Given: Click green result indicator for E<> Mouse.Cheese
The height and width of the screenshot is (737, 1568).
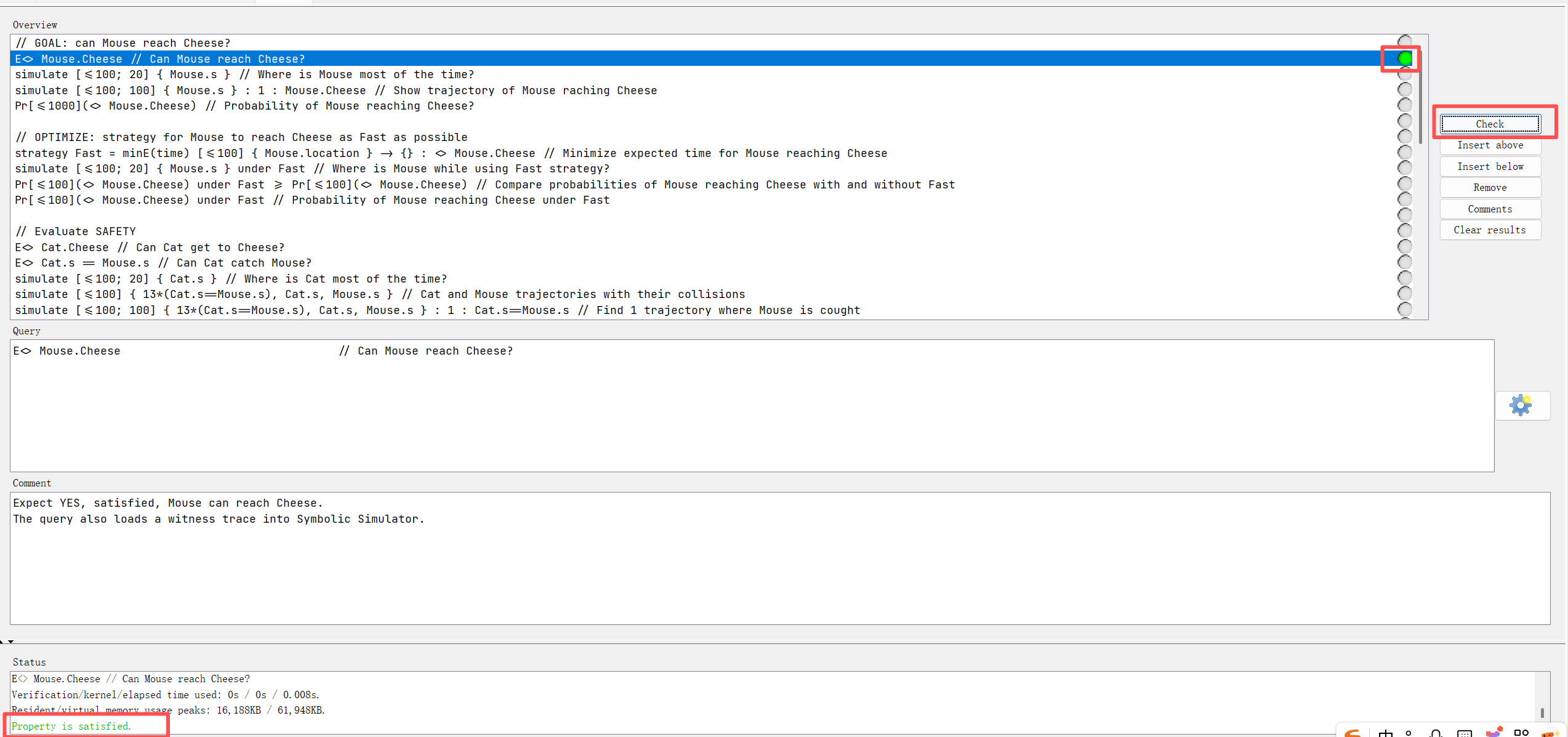Looking at the screenshot, I should (1404, 58).
